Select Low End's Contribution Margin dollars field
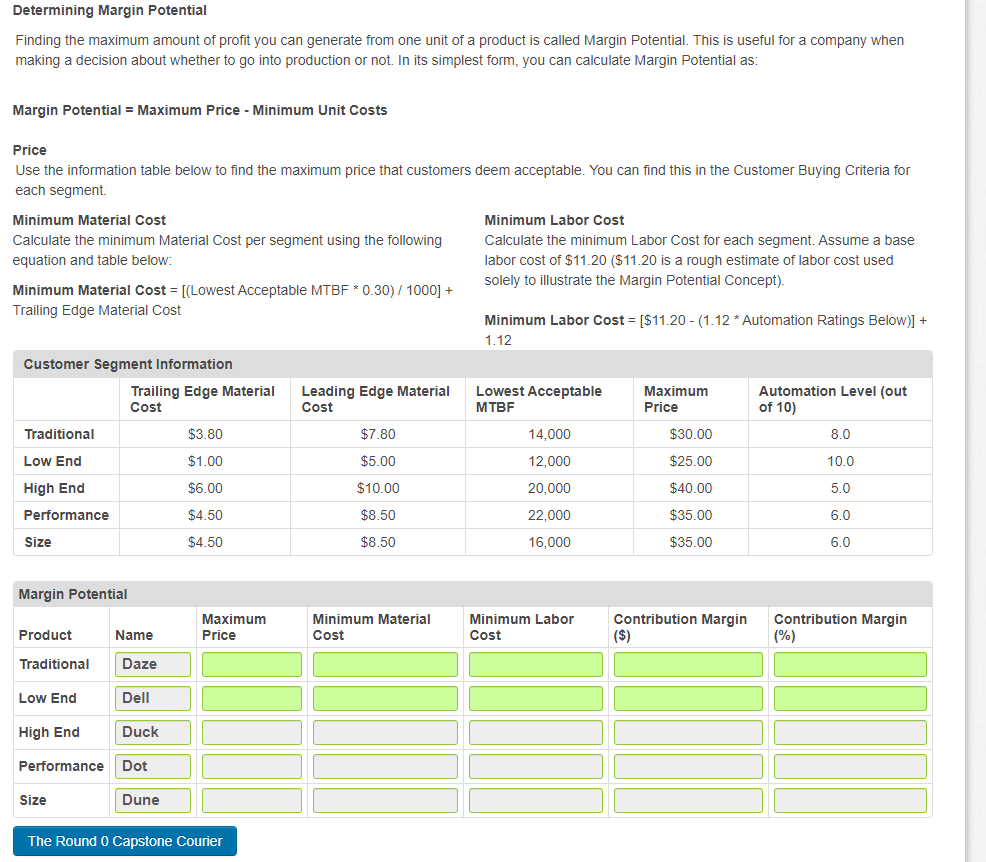Screen dimensions: 986x862 (687, 697)
